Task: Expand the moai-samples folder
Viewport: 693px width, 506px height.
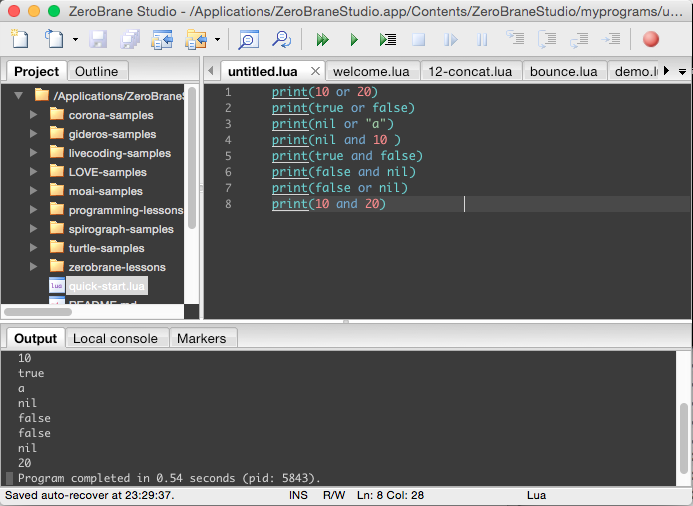Action: (x=33, y=191)
